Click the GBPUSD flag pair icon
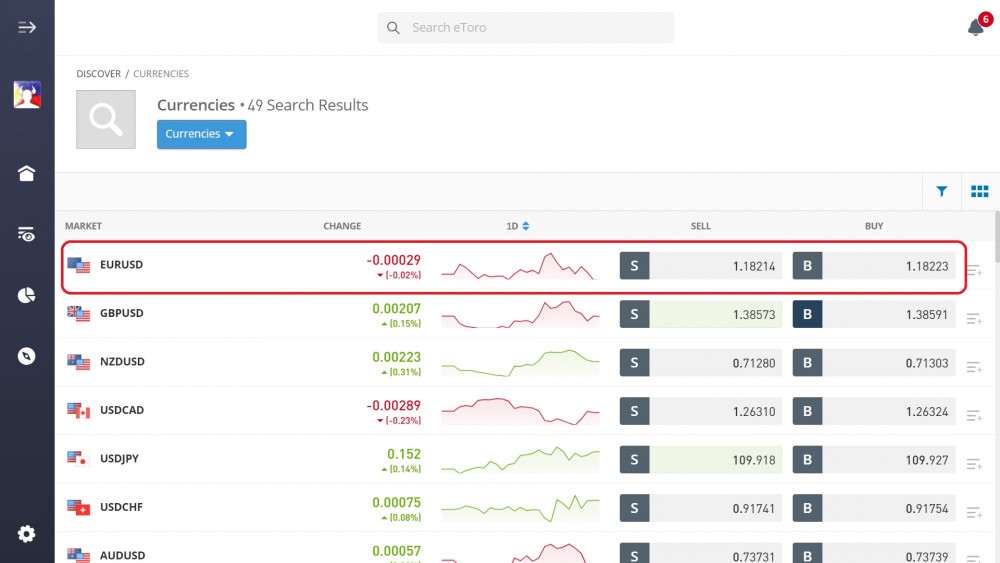This screenshot has width=1000, height=563. [78, 314]
